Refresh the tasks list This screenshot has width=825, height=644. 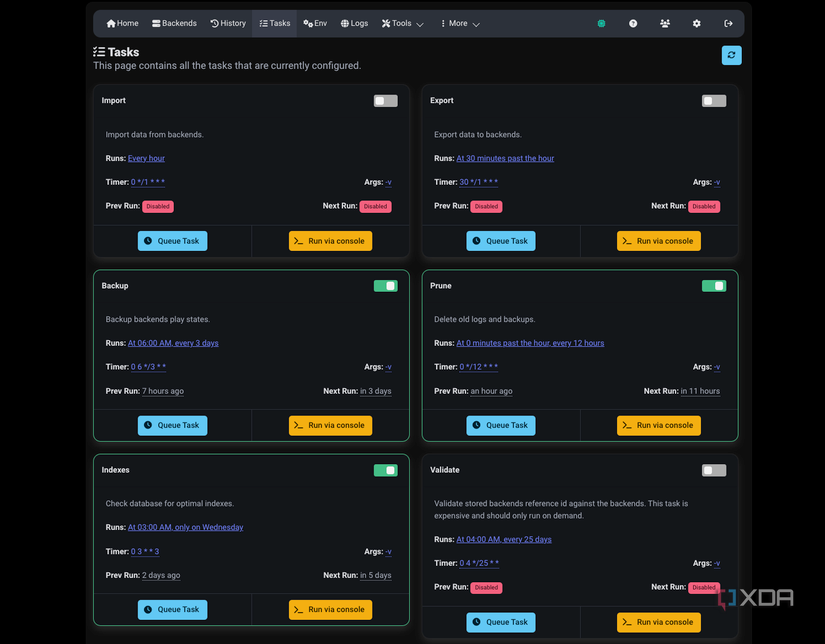(x=731, y=55)
